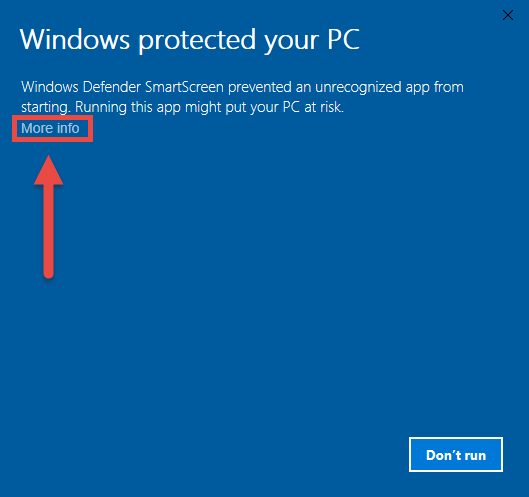Click the red arrow's triangular head

point(49,170)
